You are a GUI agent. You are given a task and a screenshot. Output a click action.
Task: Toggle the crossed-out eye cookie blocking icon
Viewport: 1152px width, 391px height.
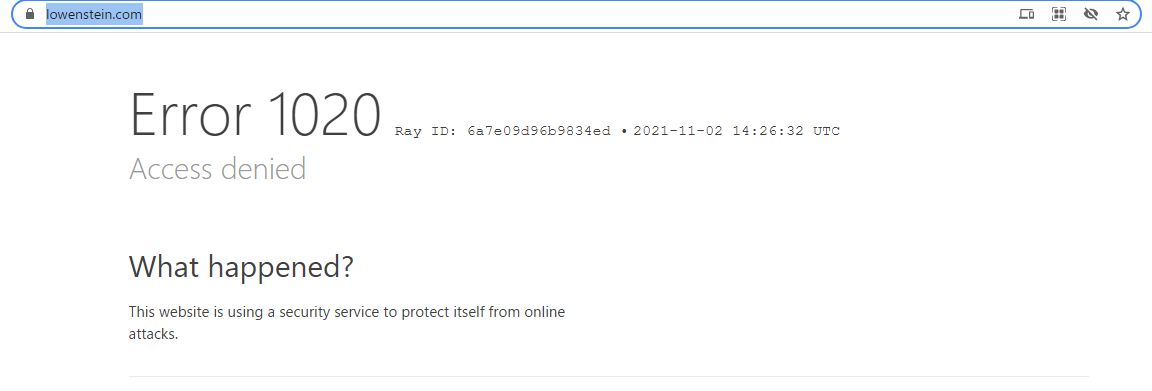[1090, 14]
